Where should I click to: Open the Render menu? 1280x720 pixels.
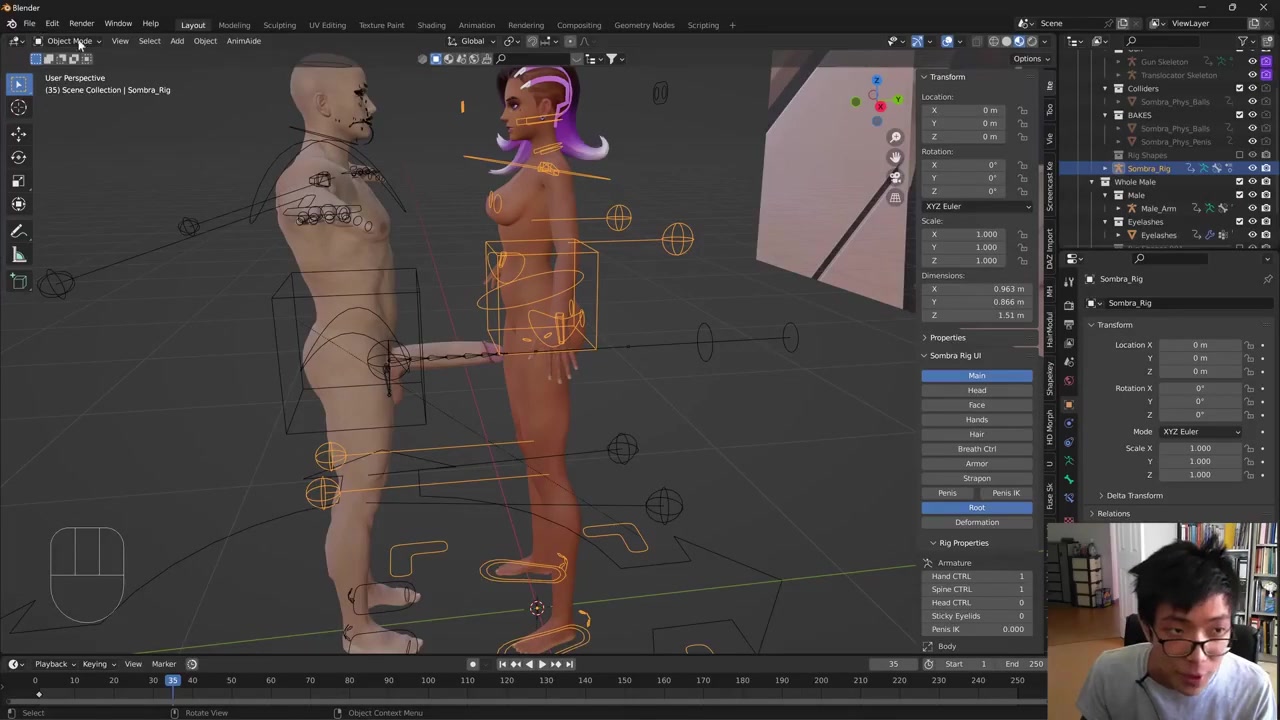click(x=81, y=23)
